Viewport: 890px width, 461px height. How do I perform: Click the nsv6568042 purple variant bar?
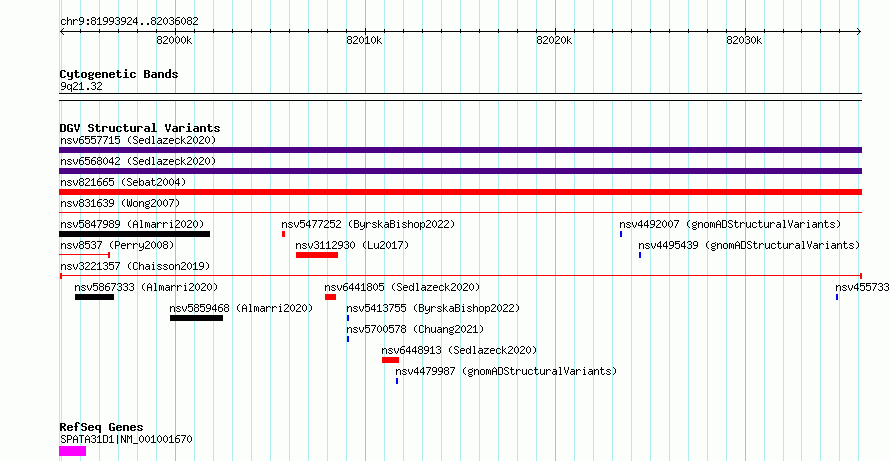coord(460,171)
